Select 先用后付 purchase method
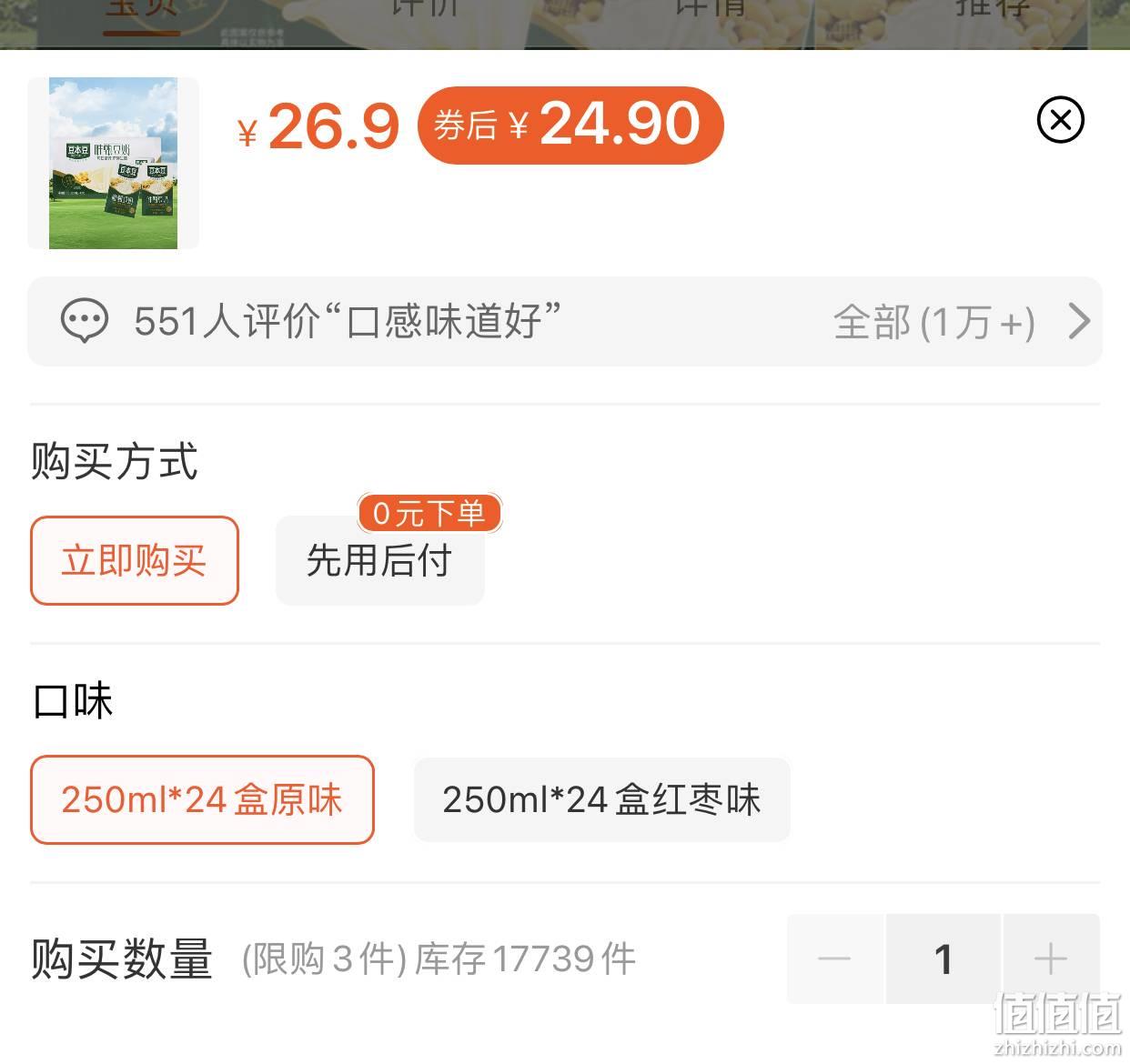1130x1064 pixels. [380, 560]
